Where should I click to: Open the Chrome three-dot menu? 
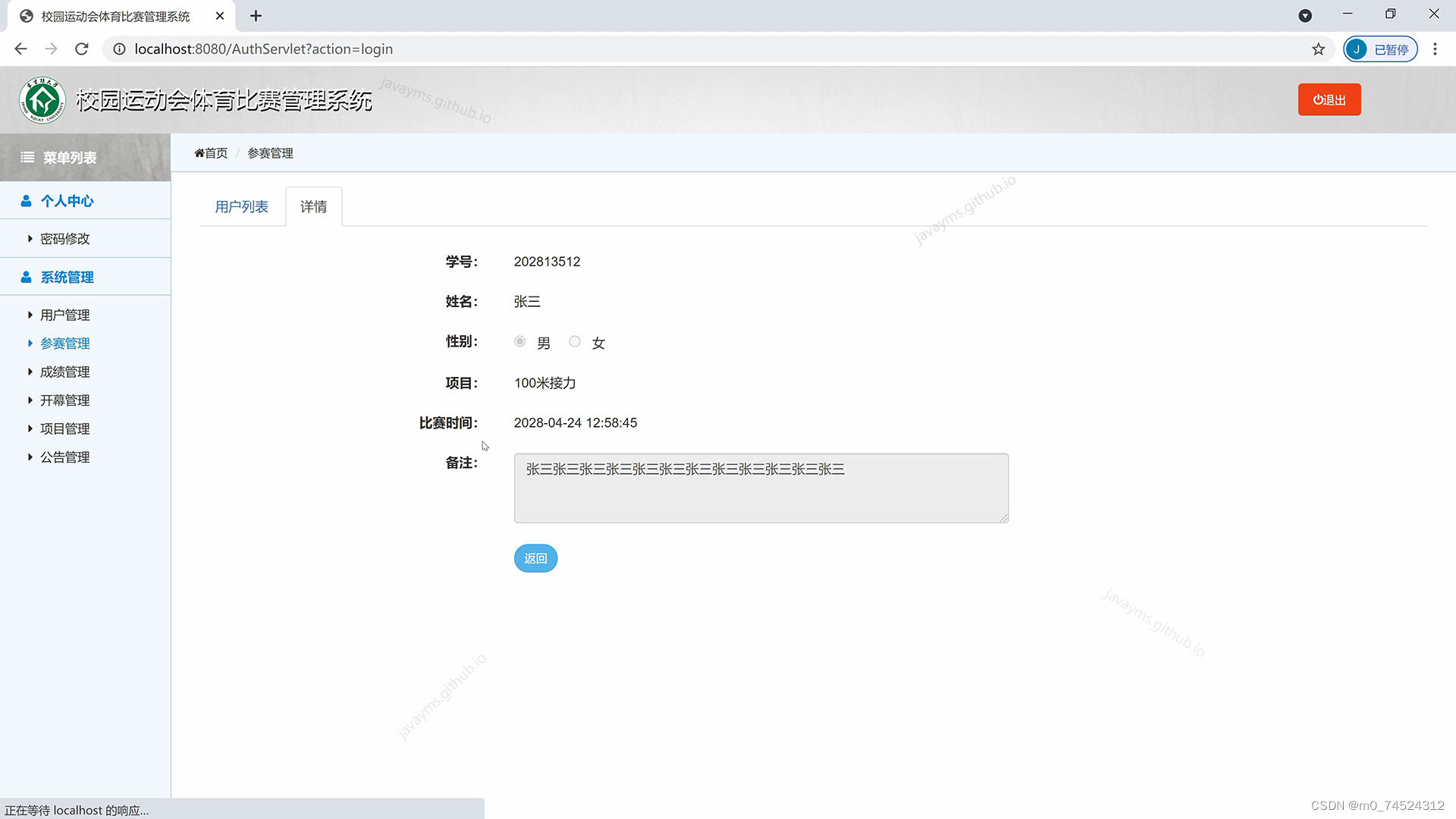1434,49
